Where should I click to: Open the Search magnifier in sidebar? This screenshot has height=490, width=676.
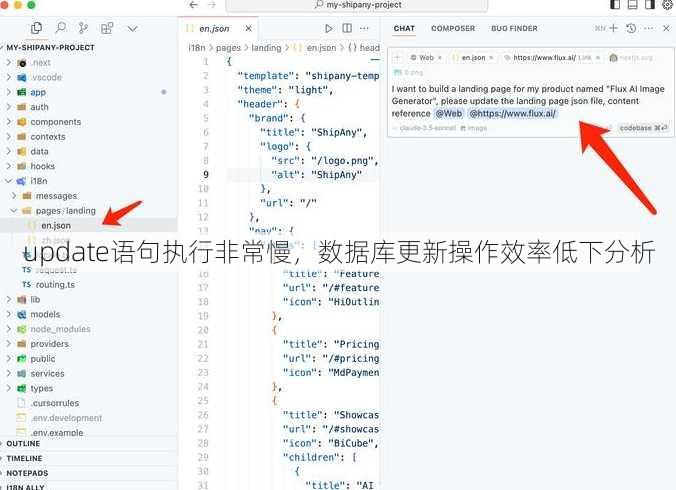(61, 28)
